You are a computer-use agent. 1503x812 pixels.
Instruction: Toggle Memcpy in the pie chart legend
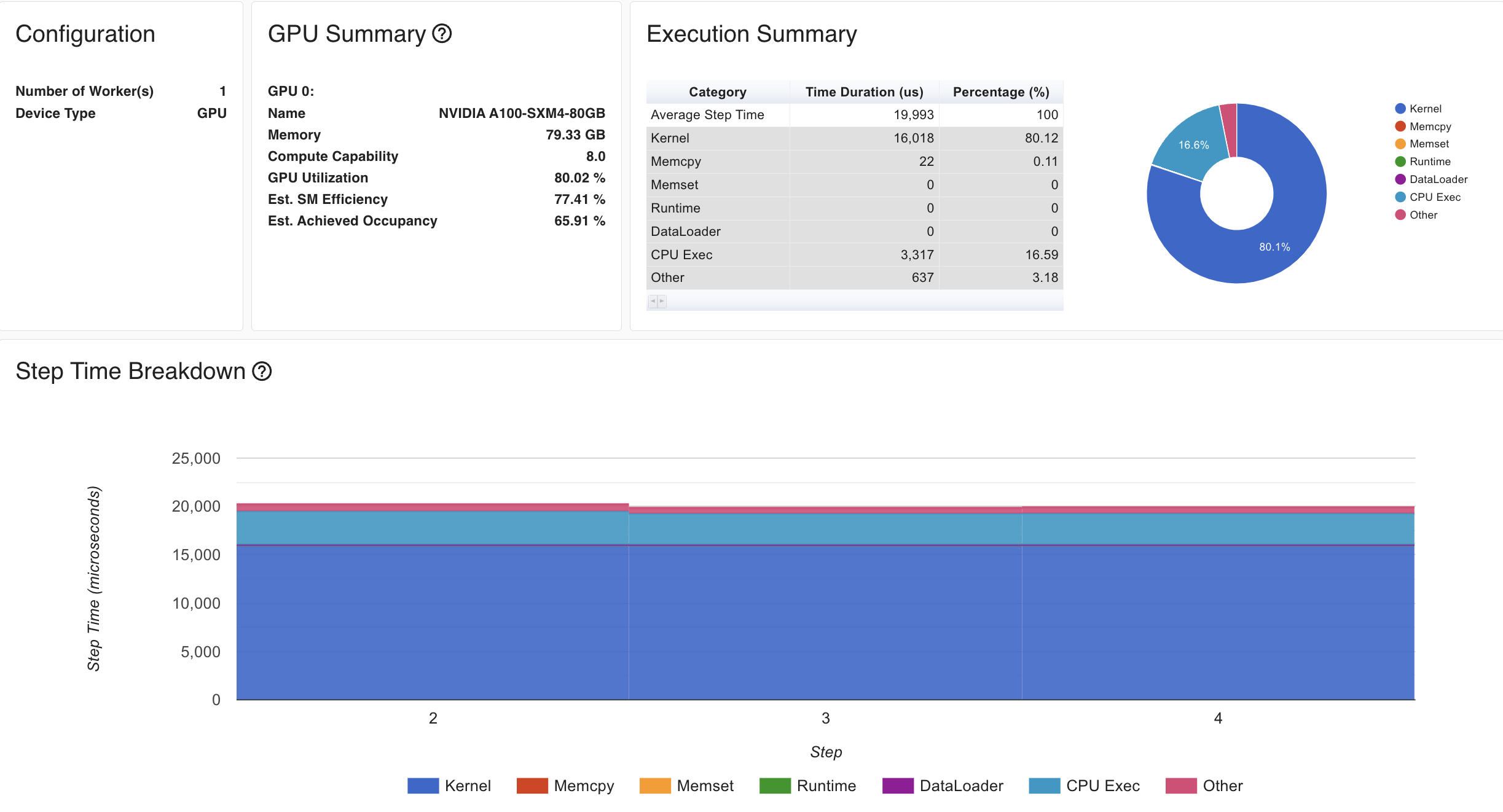coord(1423,127)
